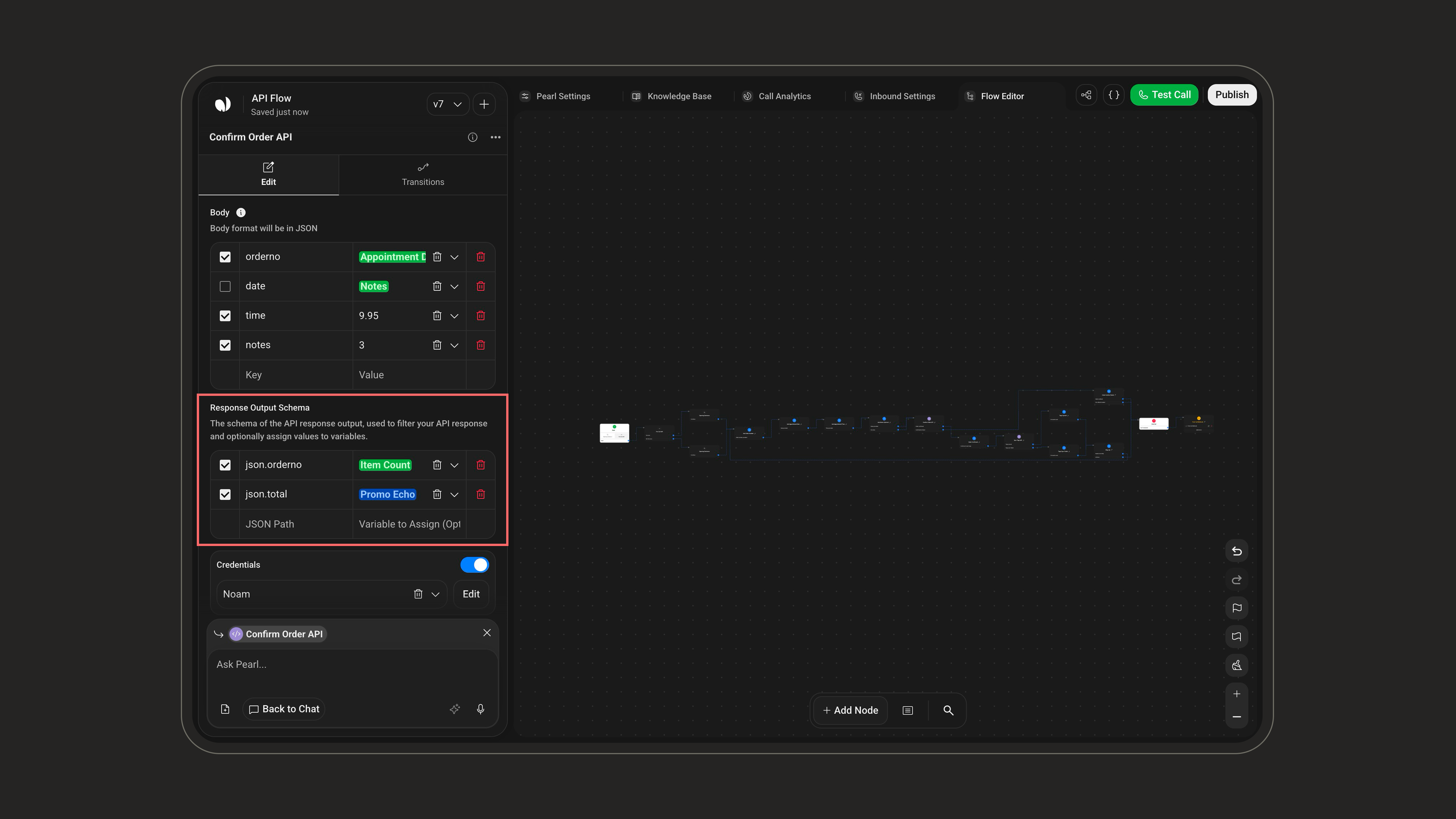Click the Body info icon
Screen dimensions: 1456x819
pos(241,212)
